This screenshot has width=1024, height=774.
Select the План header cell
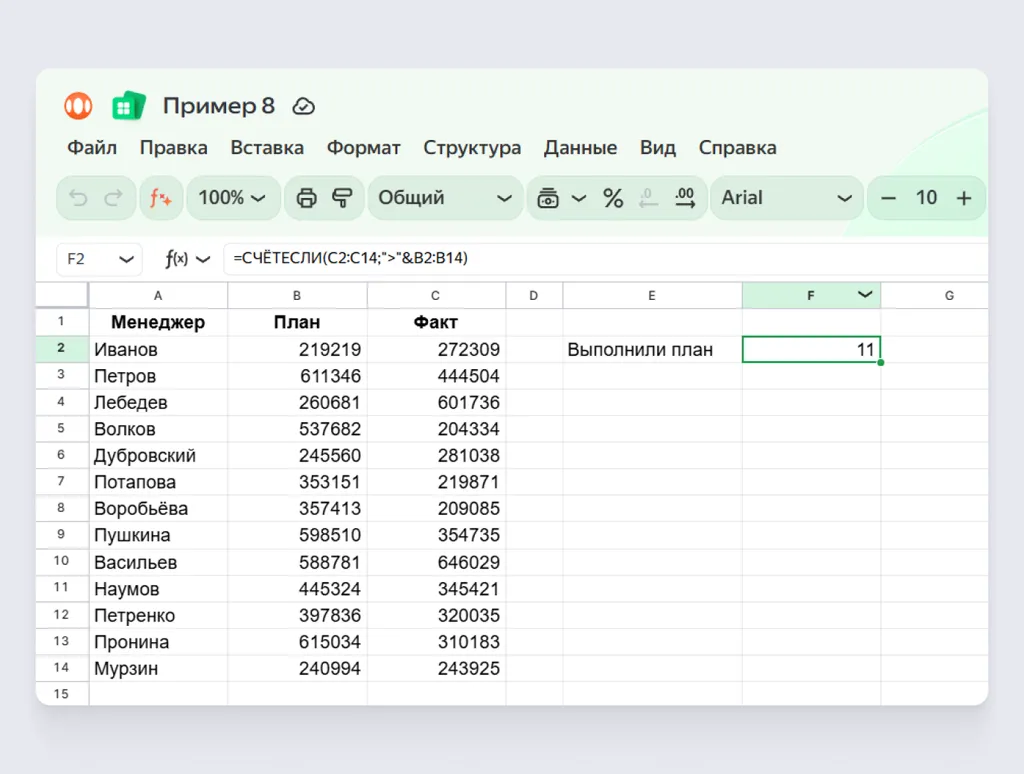297,322
